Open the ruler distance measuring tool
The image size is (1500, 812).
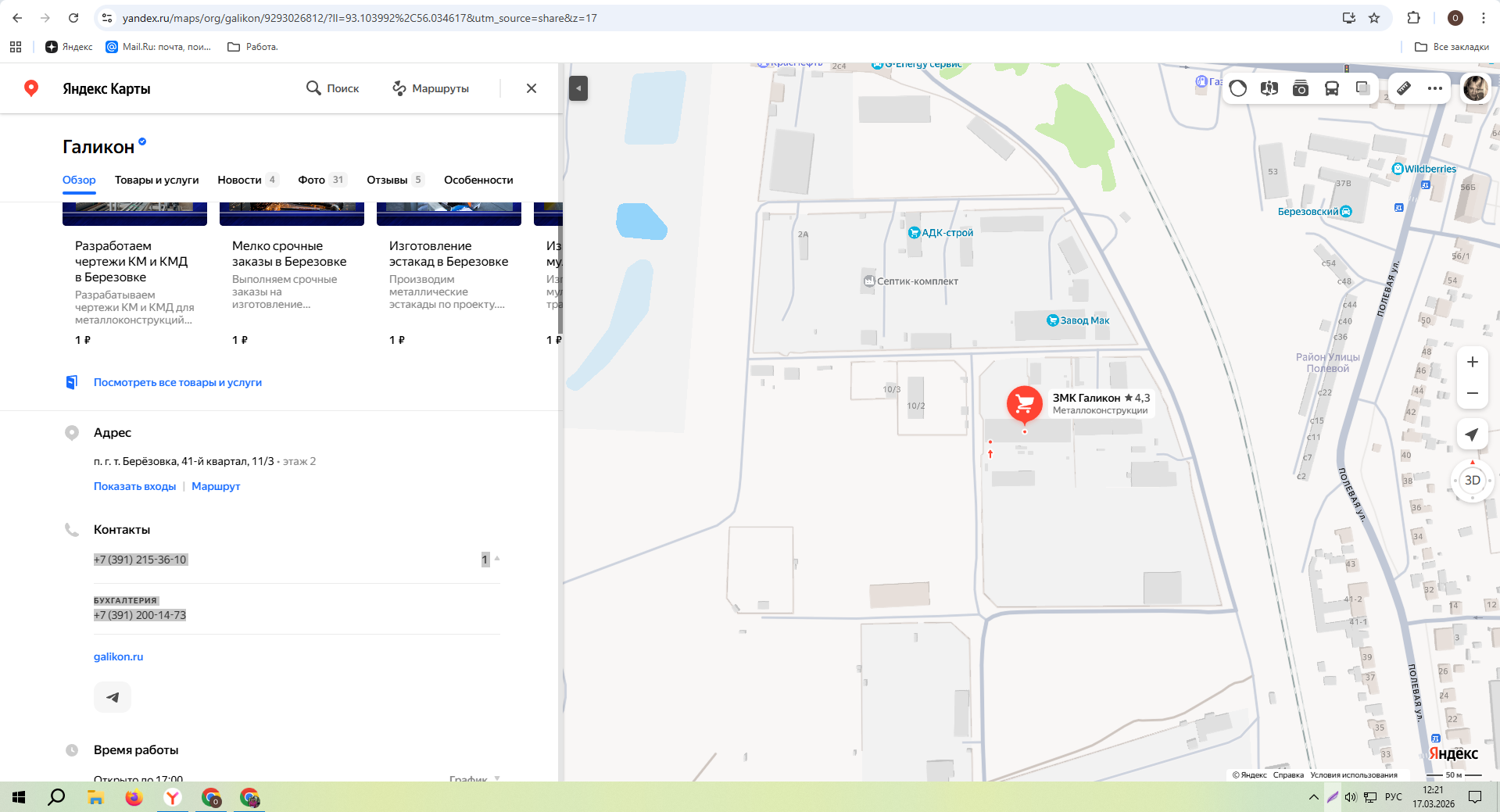[x=1404, y=88]
